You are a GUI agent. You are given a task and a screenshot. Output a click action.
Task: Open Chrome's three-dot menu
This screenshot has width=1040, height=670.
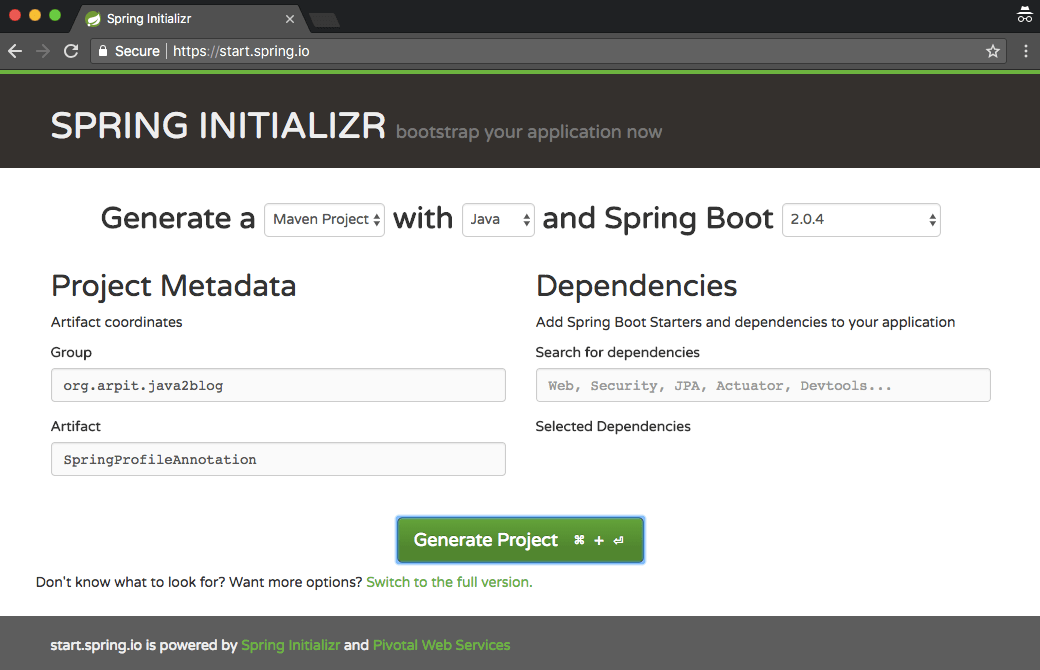click(1026, 50)
